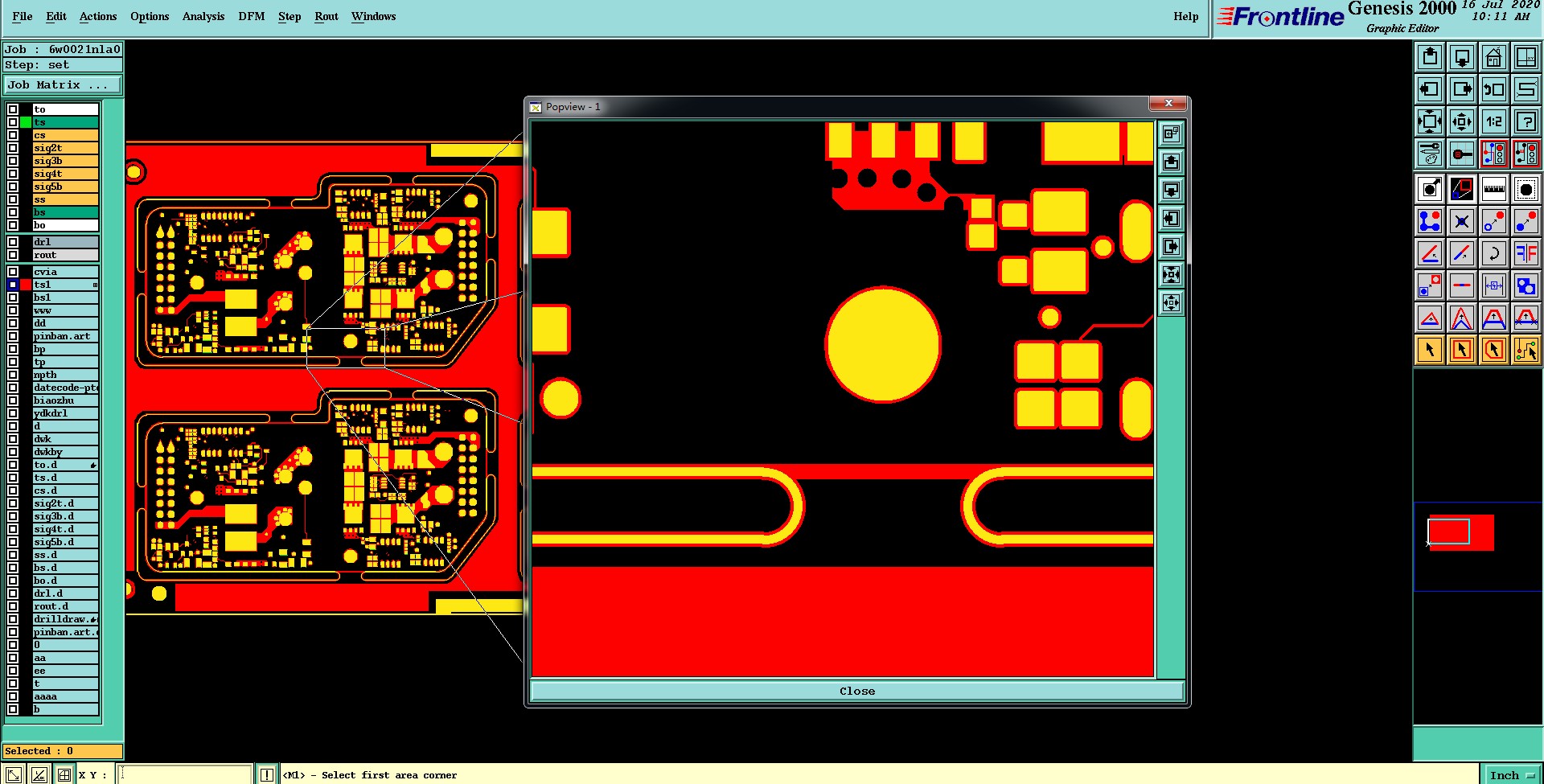Click the crosshair icon in the status bar
The width and height of the screenshot is (1544, 784).
tap(64, 775)
